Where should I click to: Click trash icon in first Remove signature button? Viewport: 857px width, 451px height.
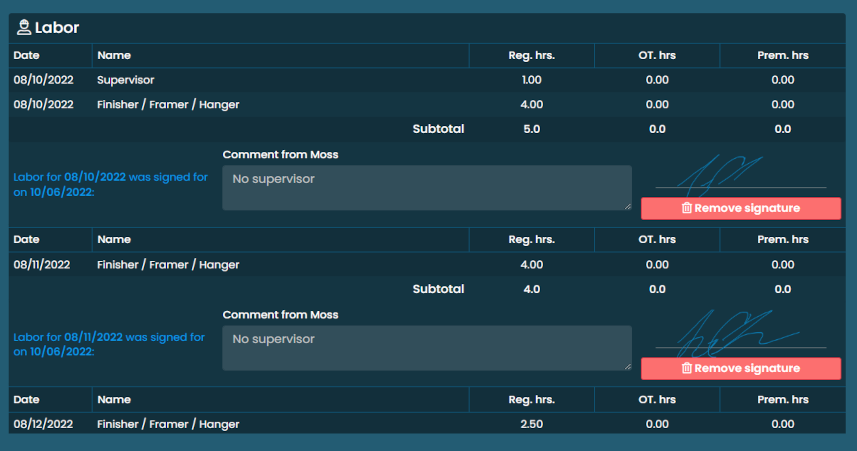point(686,208)
